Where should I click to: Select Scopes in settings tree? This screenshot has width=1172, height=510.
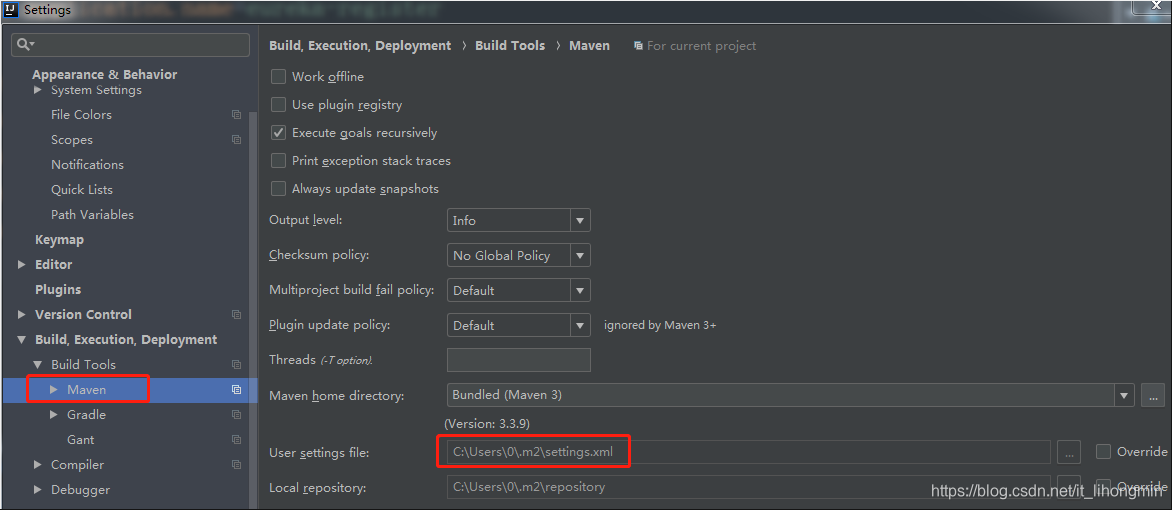pyautogui.click(x=72, y=140)
